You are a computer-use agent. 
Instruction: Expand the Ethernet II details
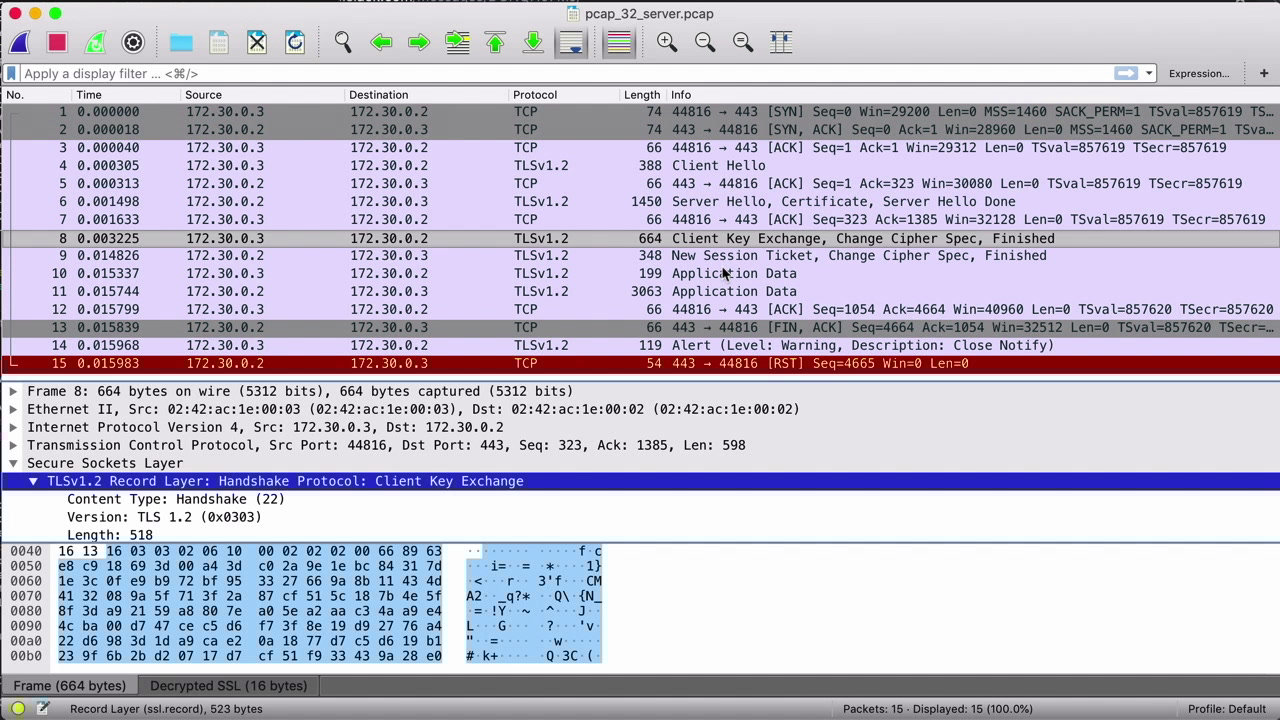(x=13, y=409)
